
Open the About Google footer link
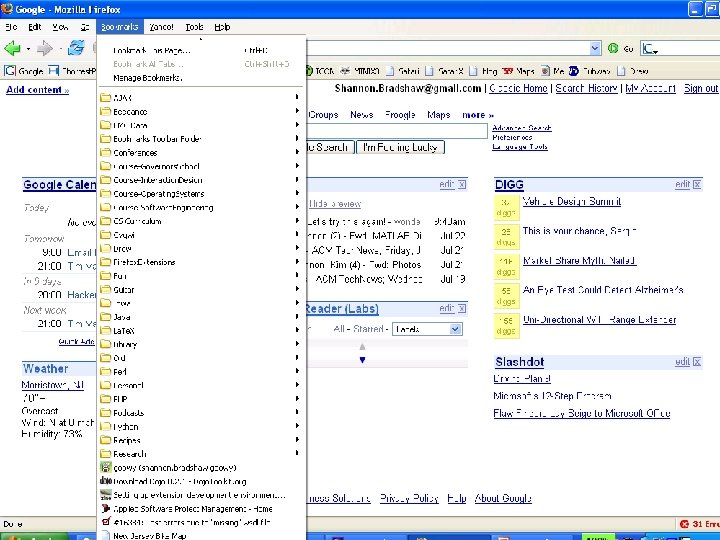[503, 498]
